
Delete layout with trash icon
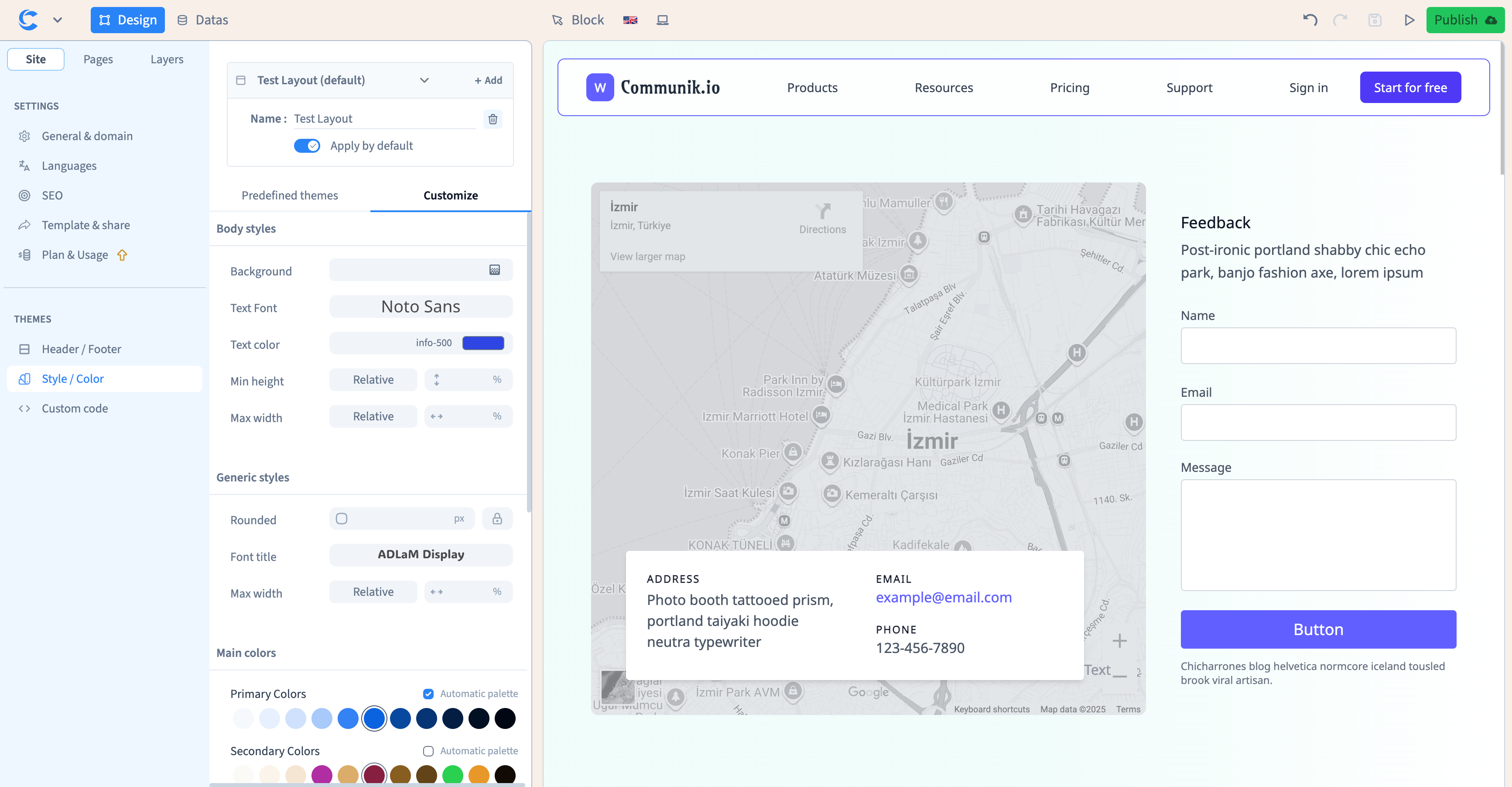(x=493, y=119)
